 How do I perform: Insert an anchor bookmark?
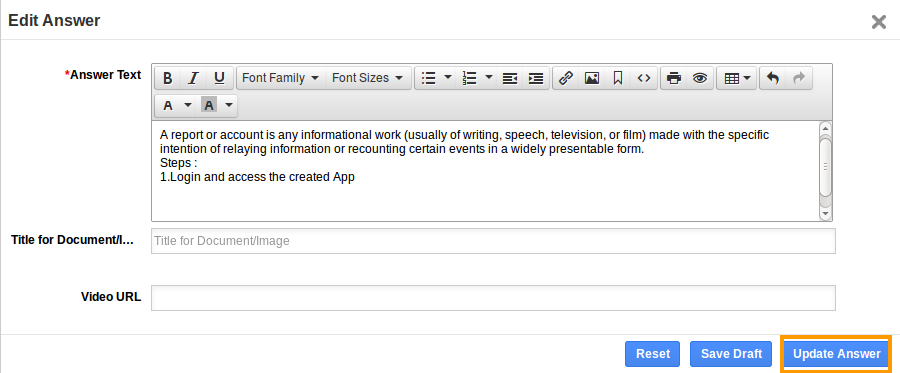pyautogui.click(x=618, y=78)
